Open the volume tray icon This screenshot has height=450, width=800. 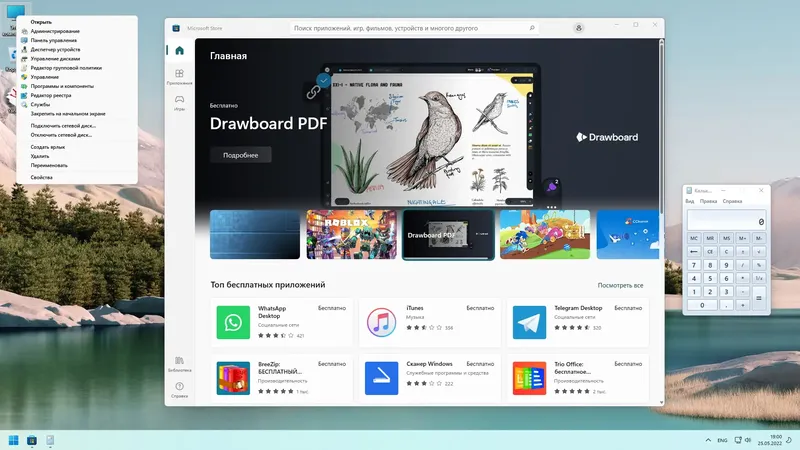pyautogui.click(x=748, y=440)
